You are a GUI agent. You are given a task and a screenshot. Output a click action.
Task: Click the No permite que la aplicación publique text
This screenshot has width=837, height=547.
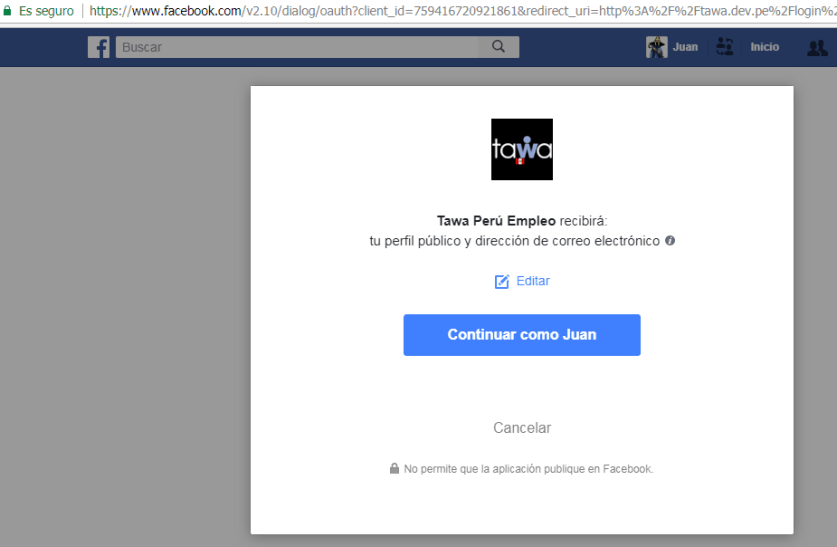pos(528,469)
